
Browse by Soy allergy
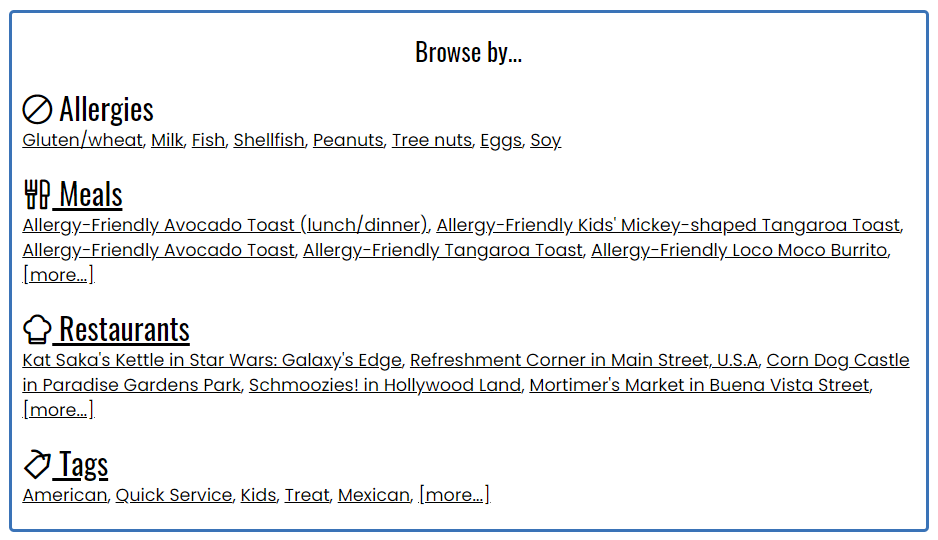tap(546, 140)
